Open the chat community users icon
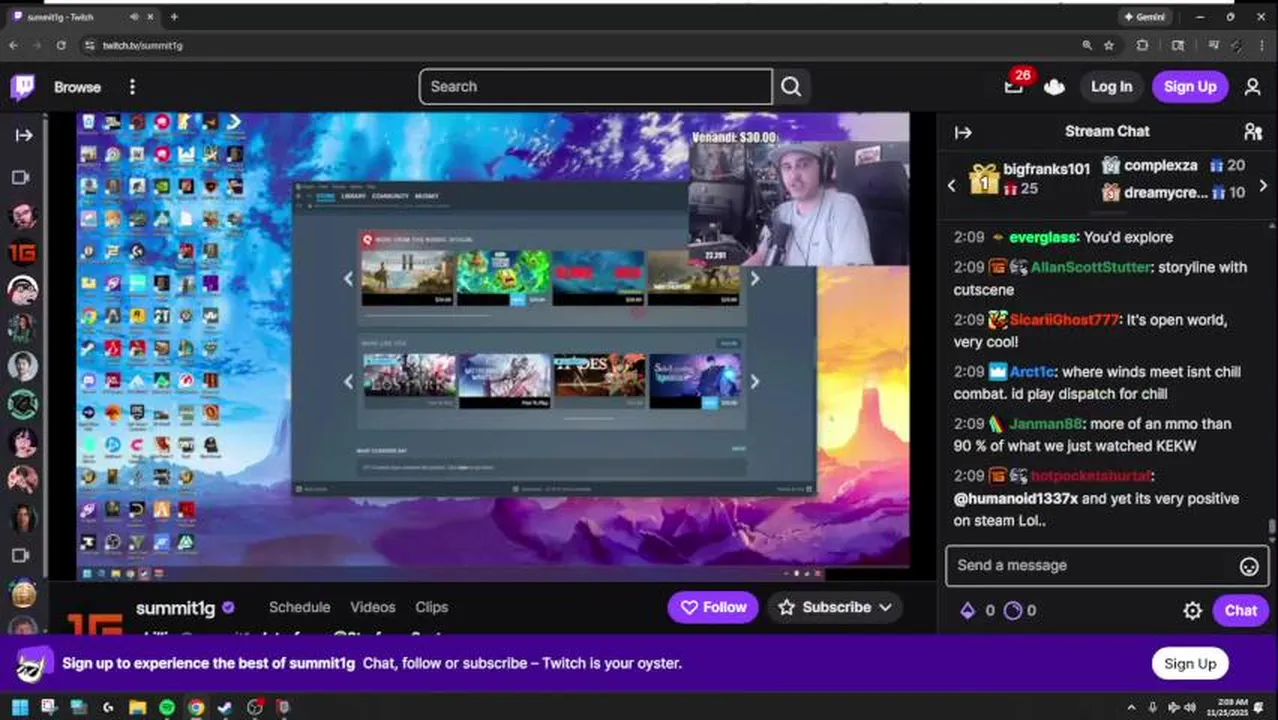Viewport: 1278px width, 720px height. 1252,132
